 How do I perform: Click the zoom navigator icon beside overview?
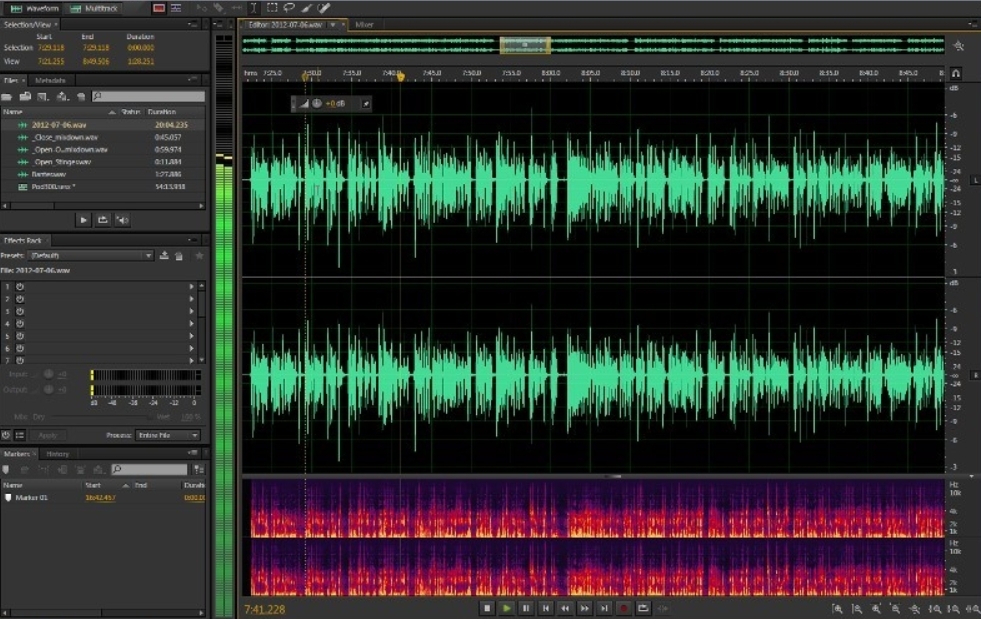tap(958, 46)
